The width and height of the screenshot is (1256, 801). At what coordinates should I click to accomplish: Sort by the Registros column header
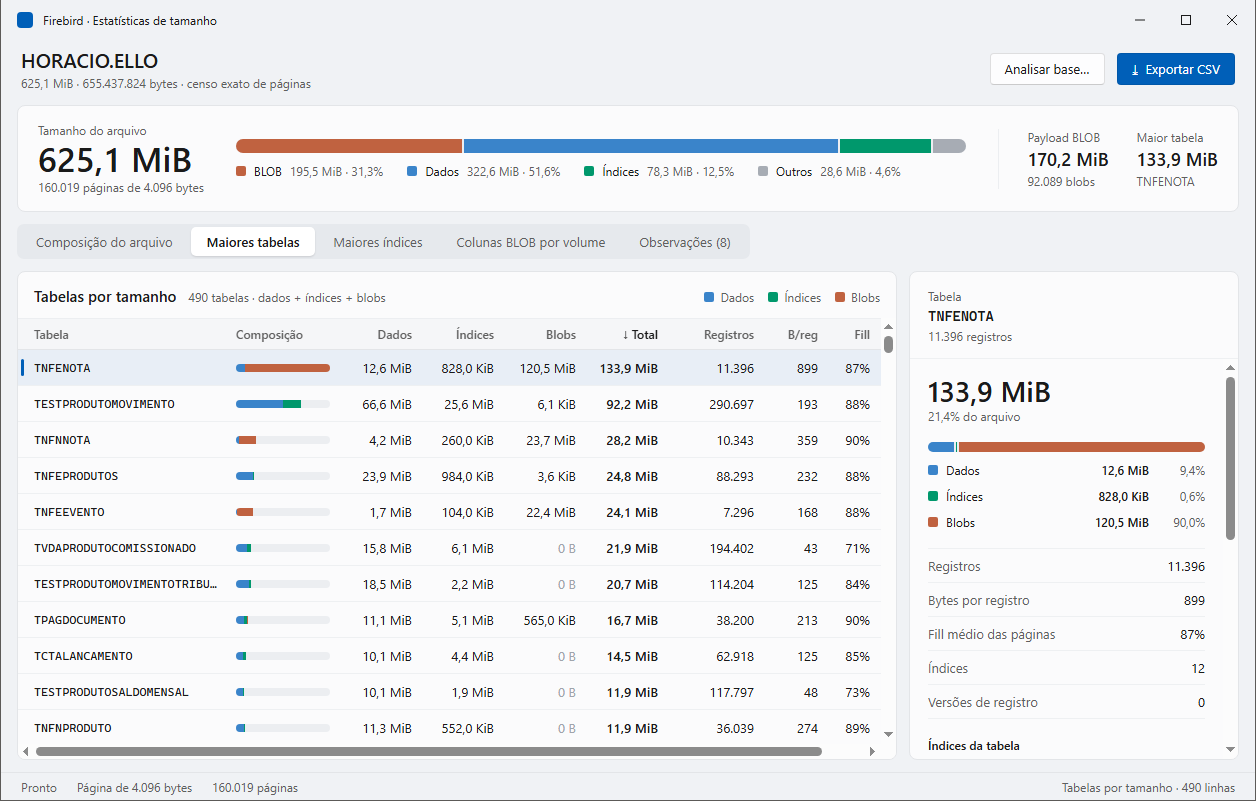pyautogui.click(x=729, y=335)
